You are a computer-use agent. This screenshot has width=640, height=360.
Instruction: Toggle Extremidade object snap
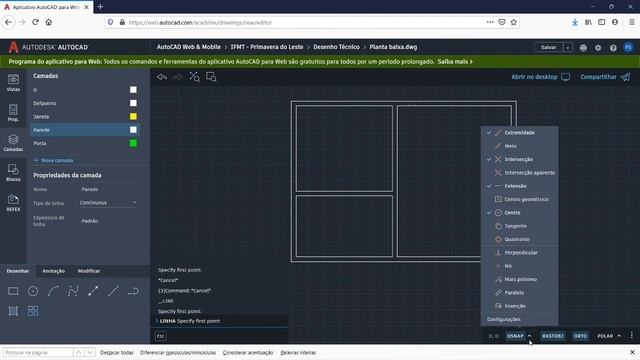(519, 133)
